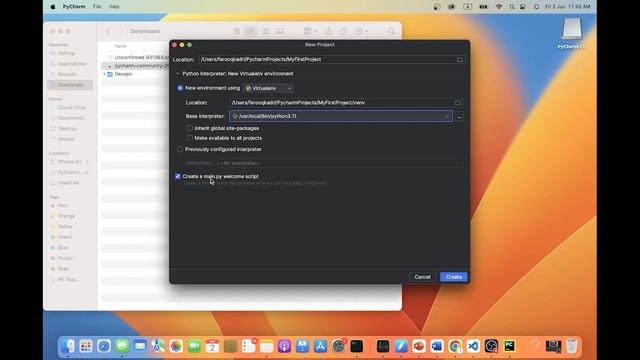This screenshot has width=640, height=360.
Task: Go back in Finder window
Action: [108, 31]
